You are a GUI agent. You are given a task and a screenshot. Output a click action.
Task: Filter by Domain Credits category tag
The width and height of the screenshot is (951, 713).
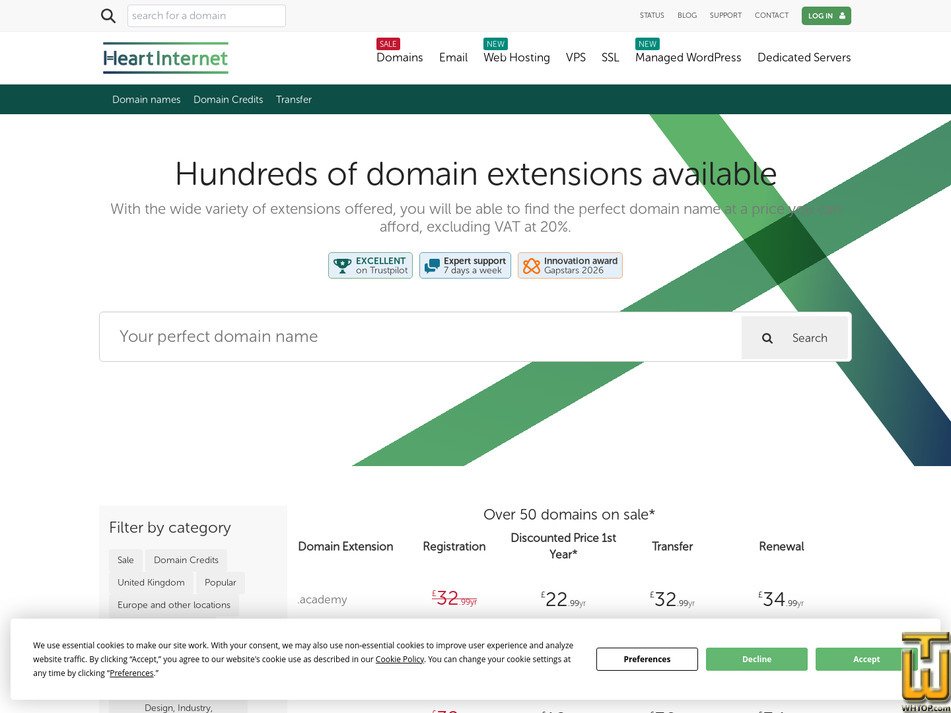[x=186, y=560]
